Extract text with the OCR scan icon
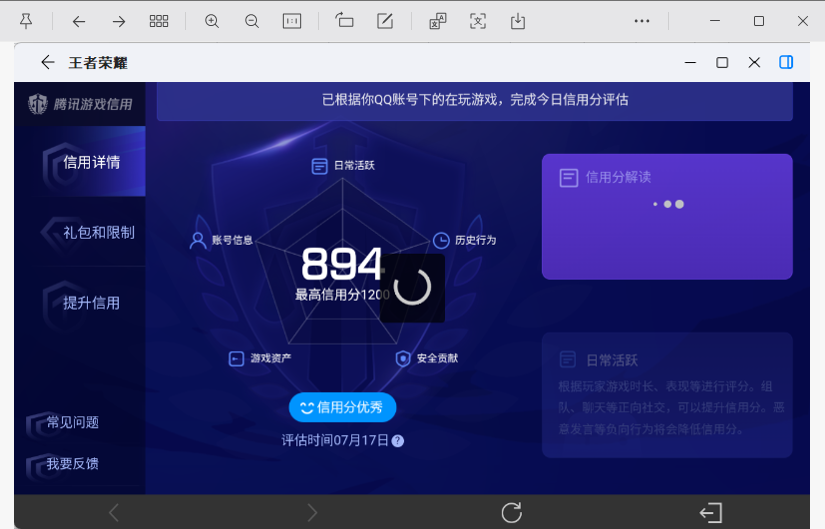This screenshot has width=825, height=529. 478,21
